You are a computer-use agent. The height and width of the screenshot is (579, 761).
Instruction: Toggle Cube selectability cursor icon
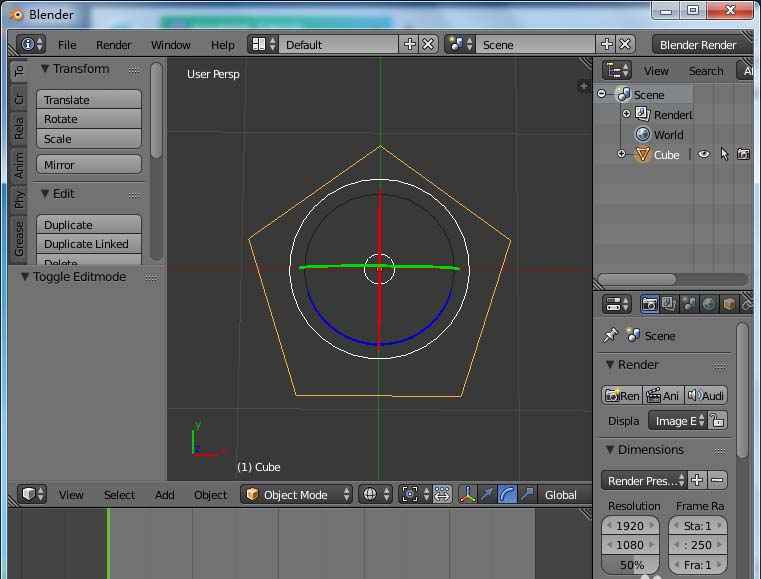[x=724, y=155]
